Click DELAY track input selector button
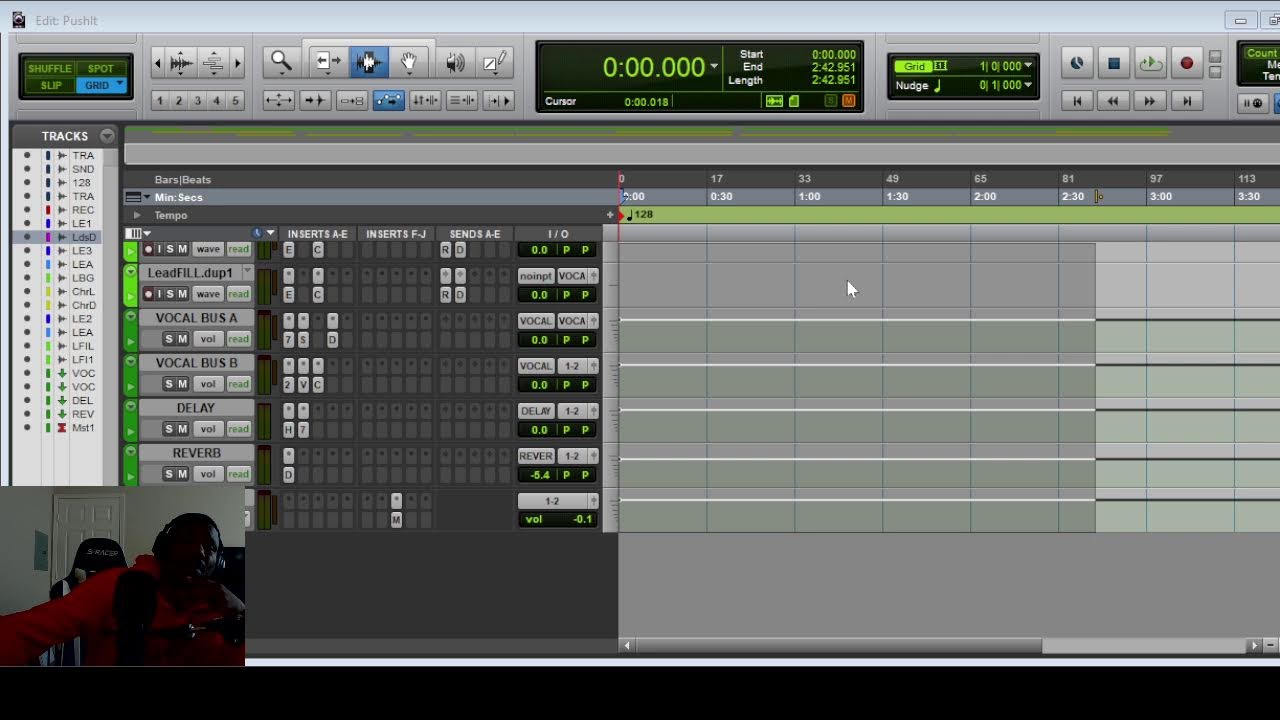The height and width of the screenshot is (720, 1280). [x=535, y=411]
